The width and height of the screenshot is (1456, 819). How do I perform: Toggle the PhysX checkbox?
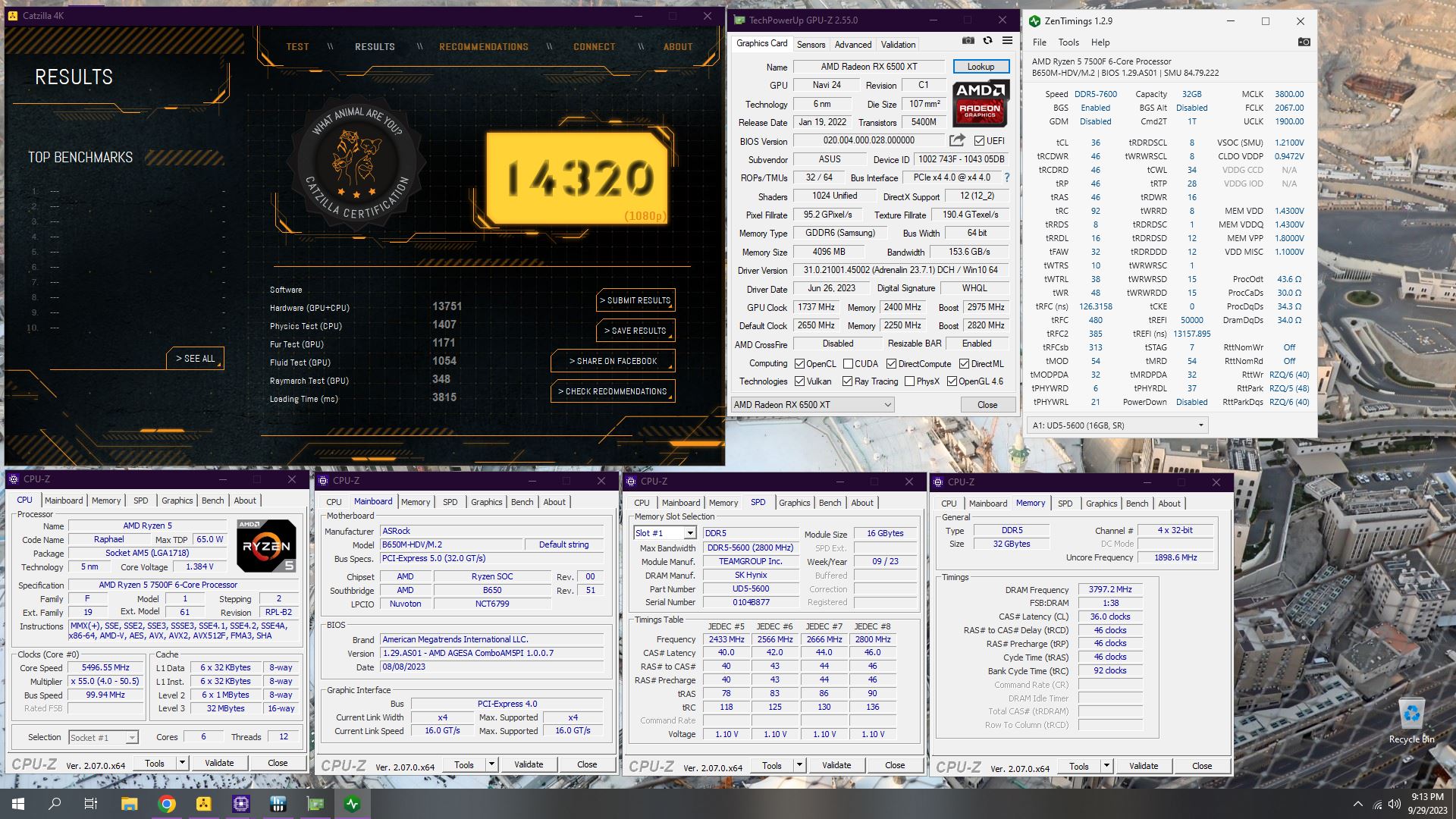909,381
